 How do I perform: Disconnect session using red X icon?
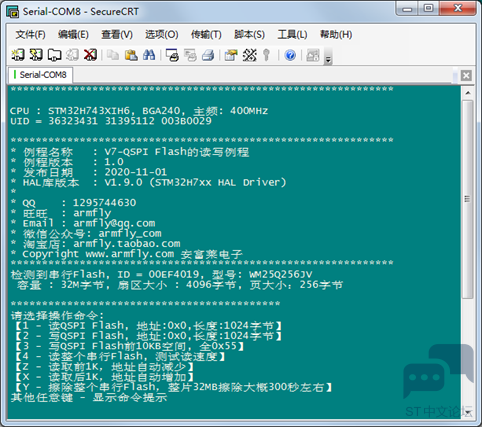(x=90, y=55)
